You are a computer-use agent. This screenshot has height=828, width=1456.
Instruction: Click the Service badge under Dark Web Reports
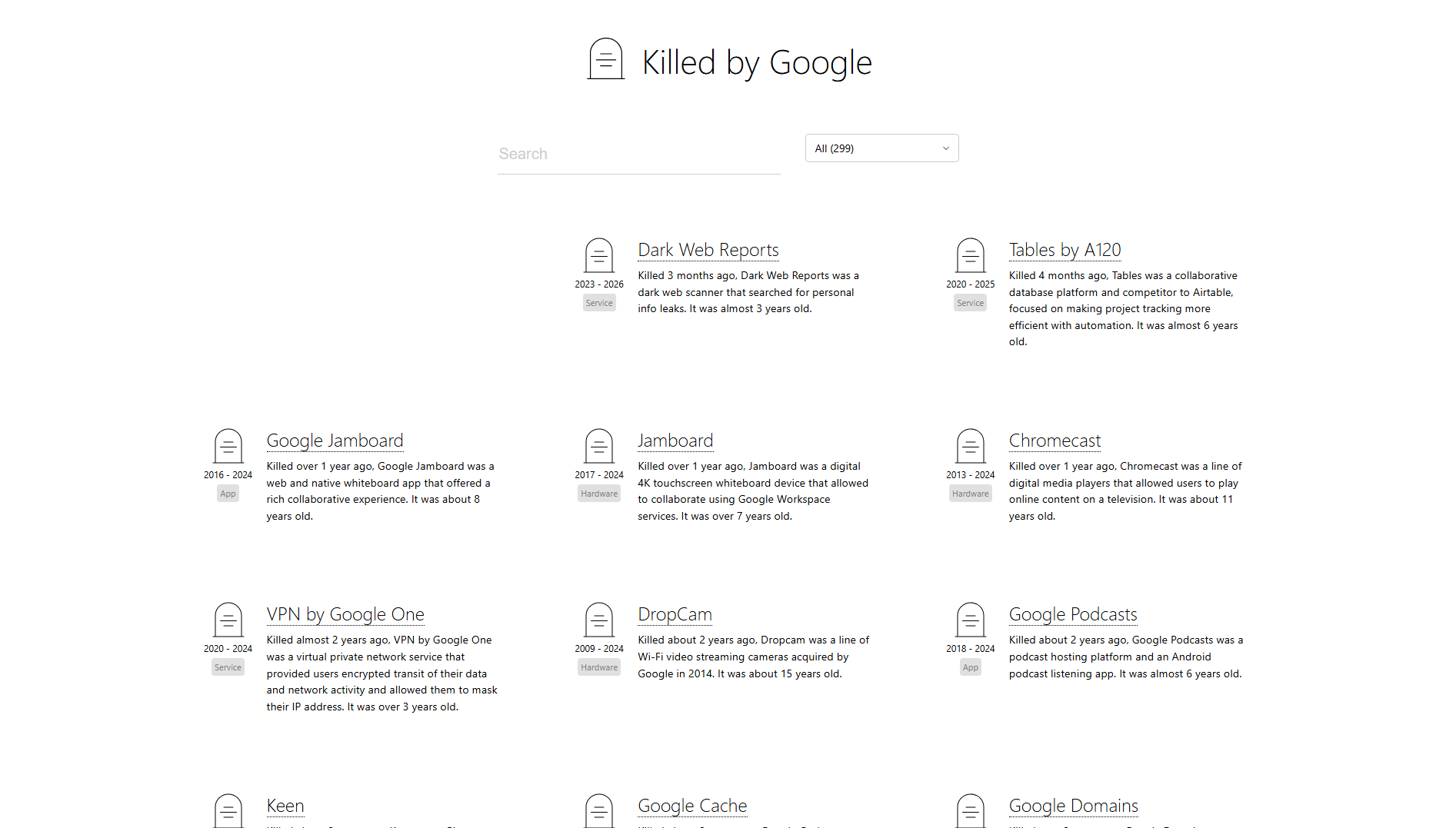pos(599,303)
